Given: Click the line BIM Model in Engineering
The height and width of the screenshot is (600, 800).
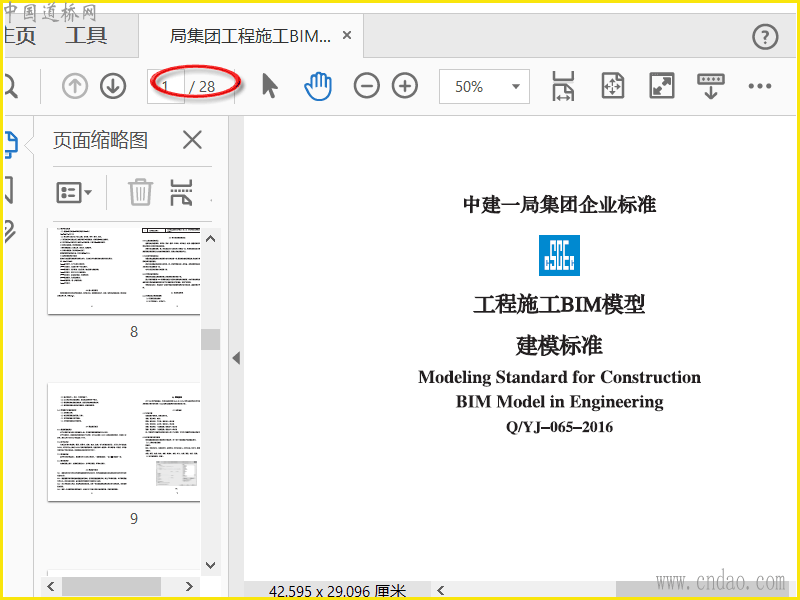Looking at the screenshot, I should point(559,402).
